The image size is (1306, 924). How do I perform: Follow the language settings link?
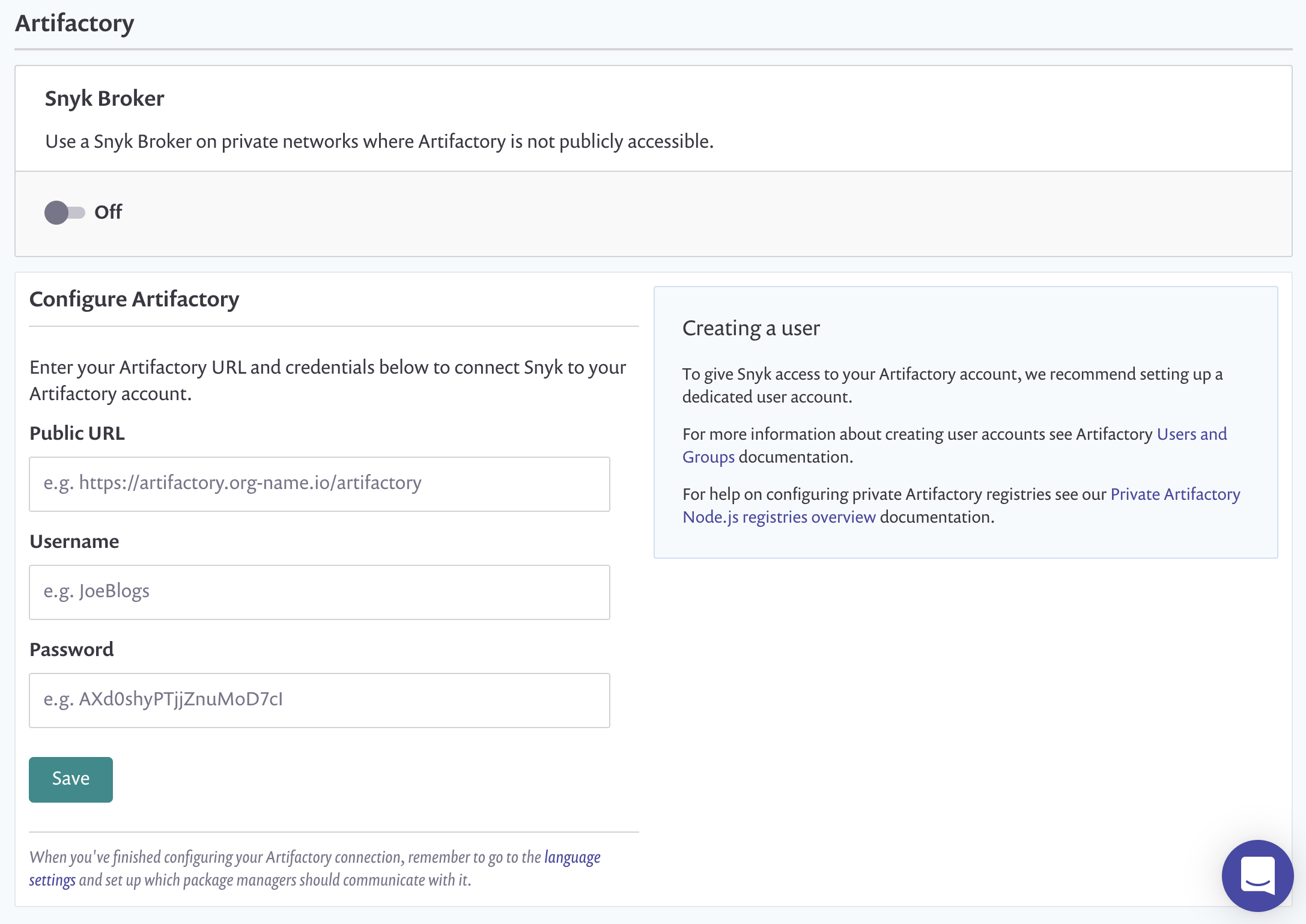[x=571, y=857]
